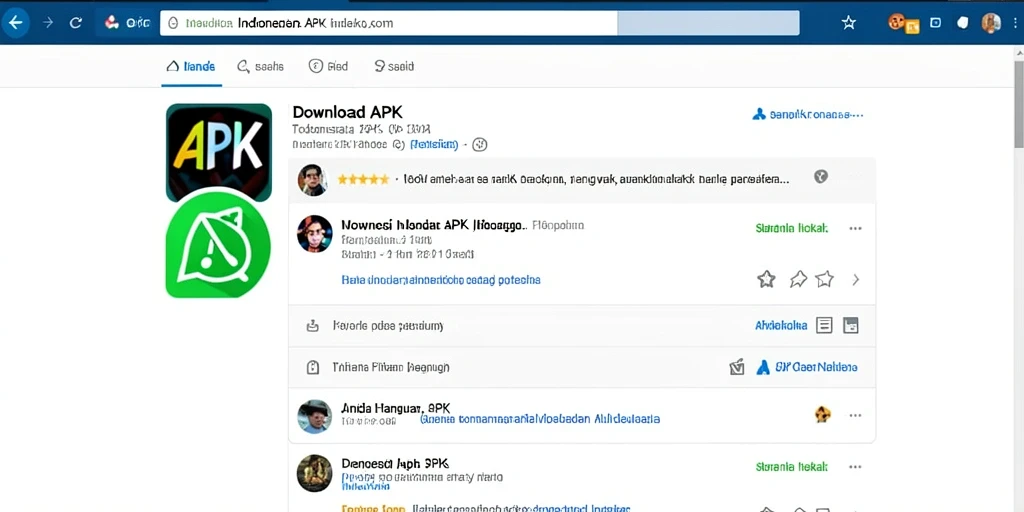Click the document list icon after 'Alvdekoka'
This screenshot has width=1024, height=512.
pos(824,325)
